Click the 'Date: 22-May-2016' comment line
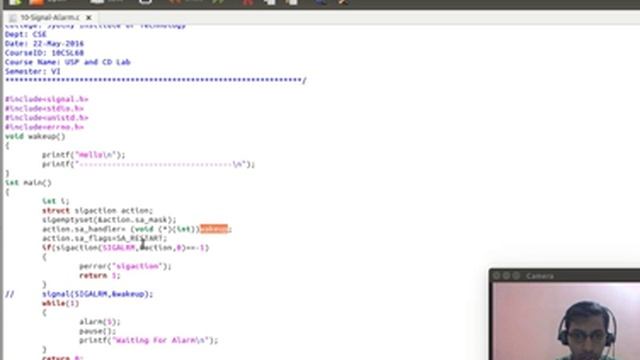This screenshot has height=360, width=640. click(44, 44)
